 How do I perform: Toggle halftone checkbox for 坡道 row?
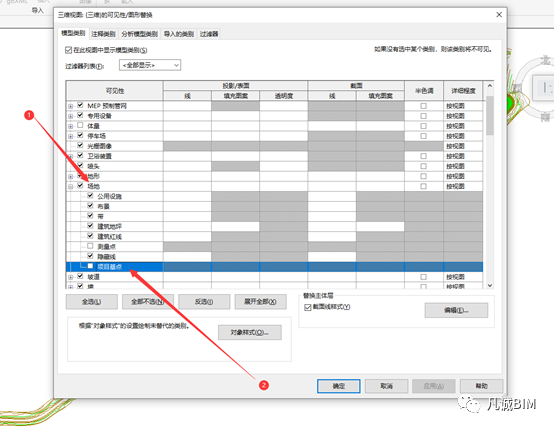423,277
